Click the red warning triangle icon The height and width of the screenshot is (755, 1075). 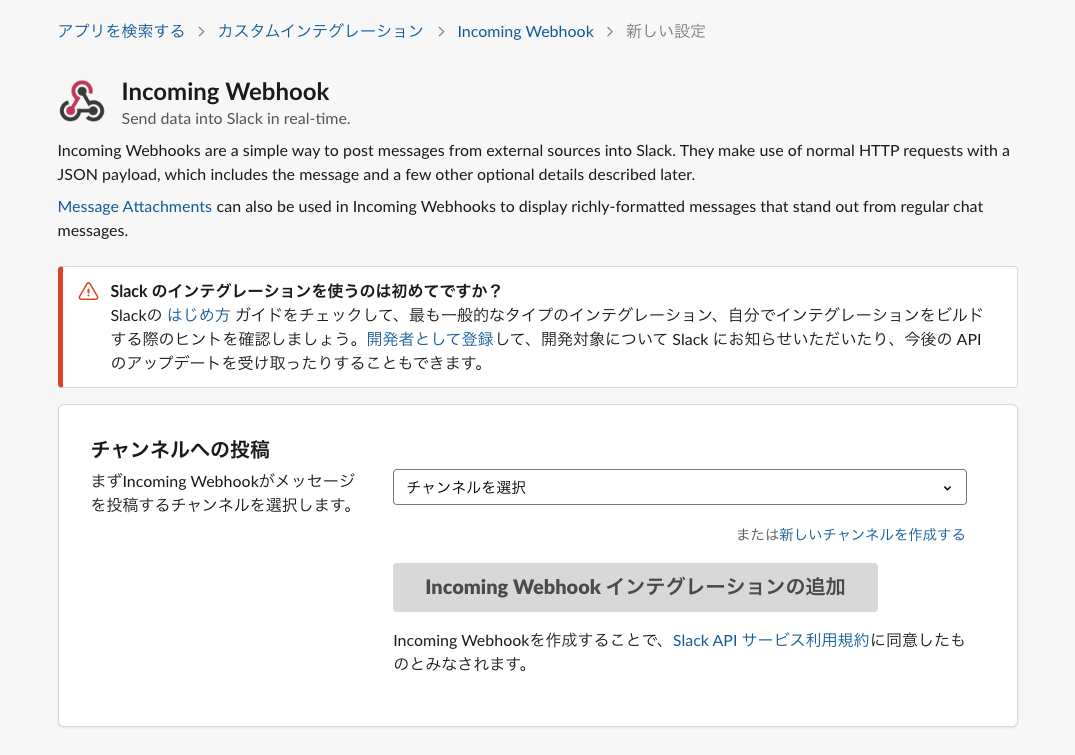[88, 291]
